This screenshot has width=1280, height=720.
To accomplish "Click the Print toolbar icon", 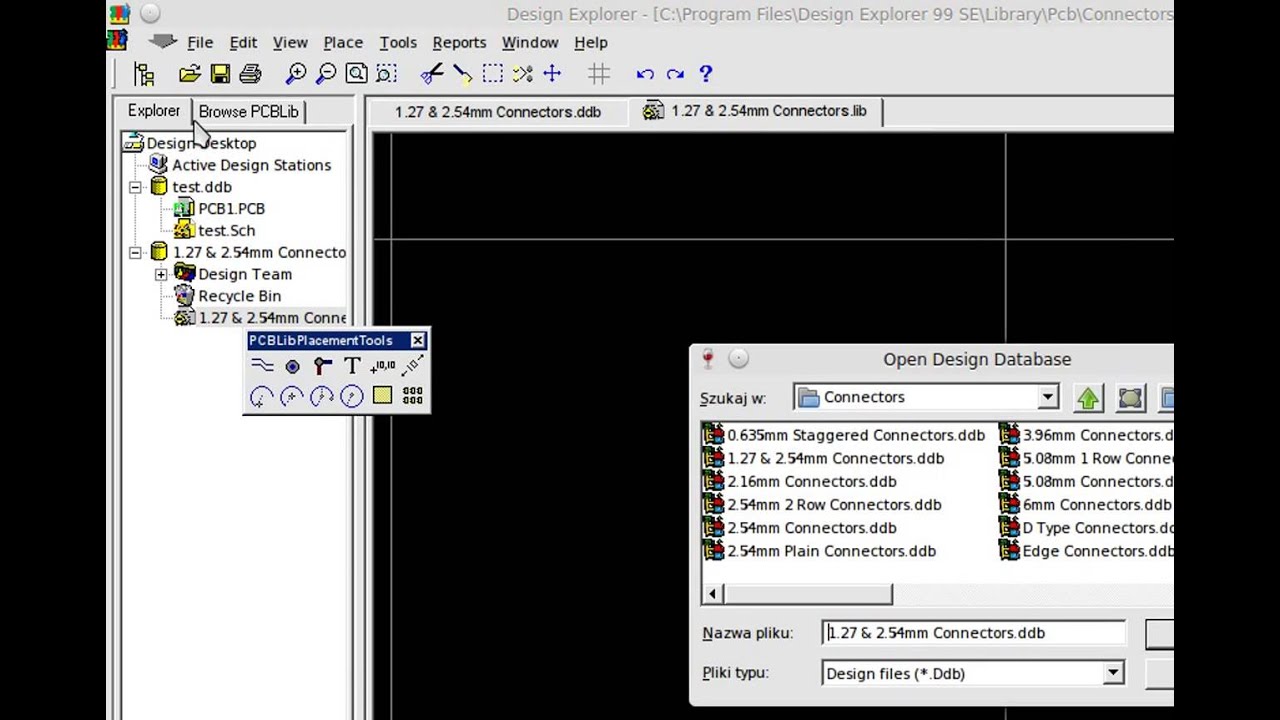I will pyautogui.click(x=250, y=74).
